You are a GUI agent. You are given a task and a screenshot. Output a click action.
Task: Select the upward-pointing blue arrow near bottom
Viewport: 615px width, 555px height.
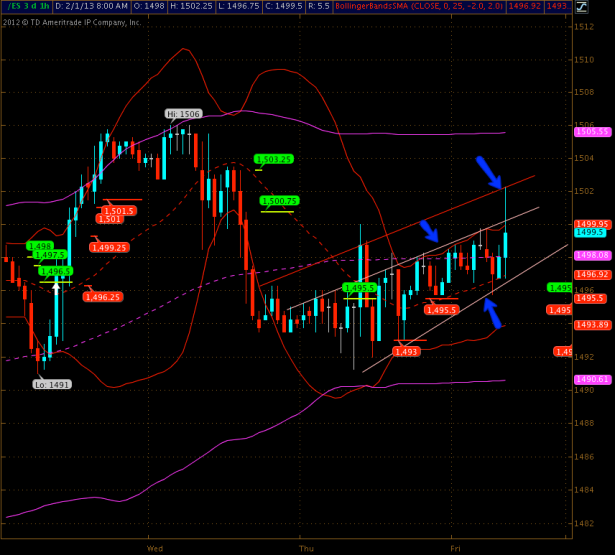[492, 313]
